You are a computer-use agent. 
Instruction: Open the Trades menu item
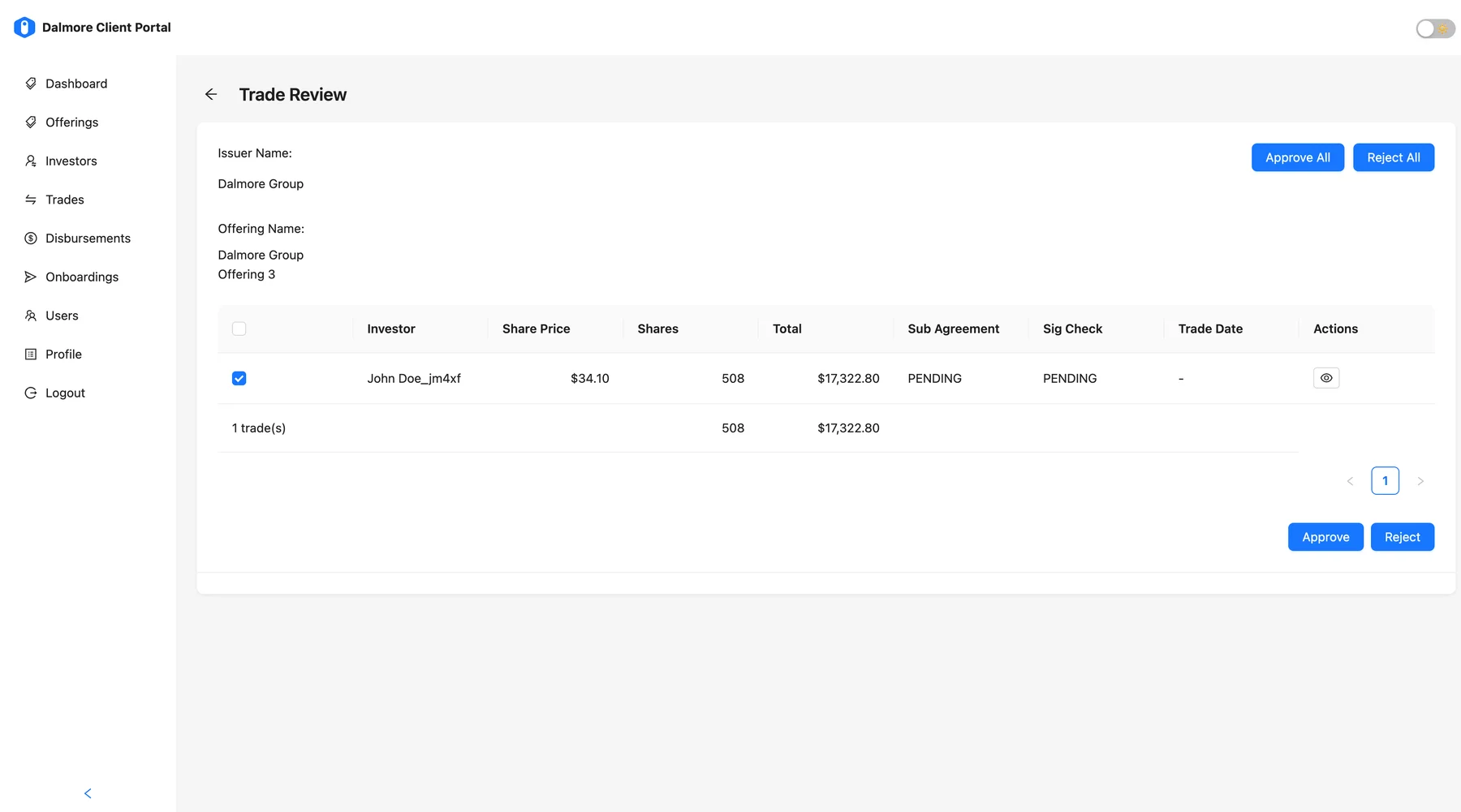pyautogui.click(x=88, y=200)
